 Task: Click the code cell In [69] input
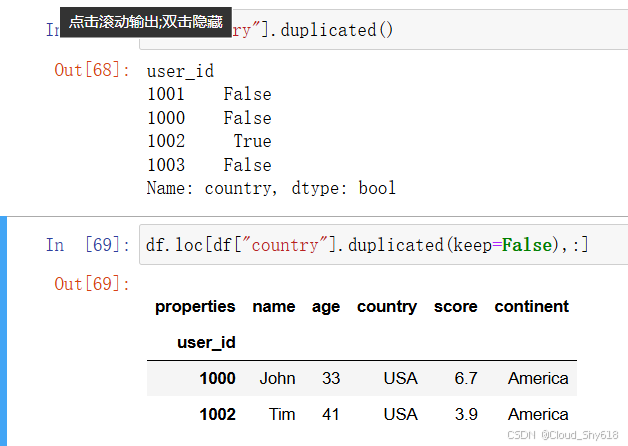pyautogui.click(x=384, y=245)
